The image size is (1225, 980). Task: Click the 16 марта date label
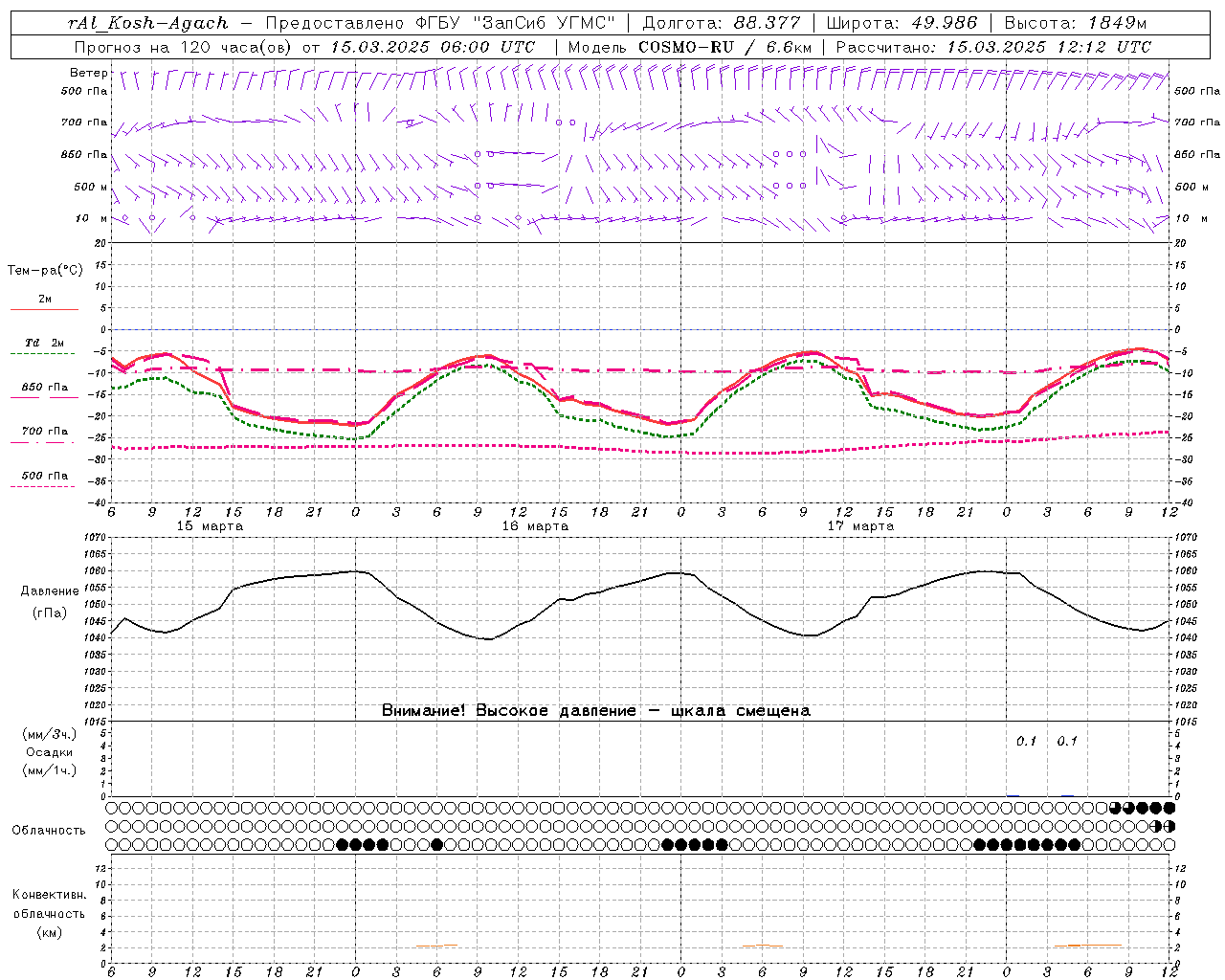[x=536, y=526]
